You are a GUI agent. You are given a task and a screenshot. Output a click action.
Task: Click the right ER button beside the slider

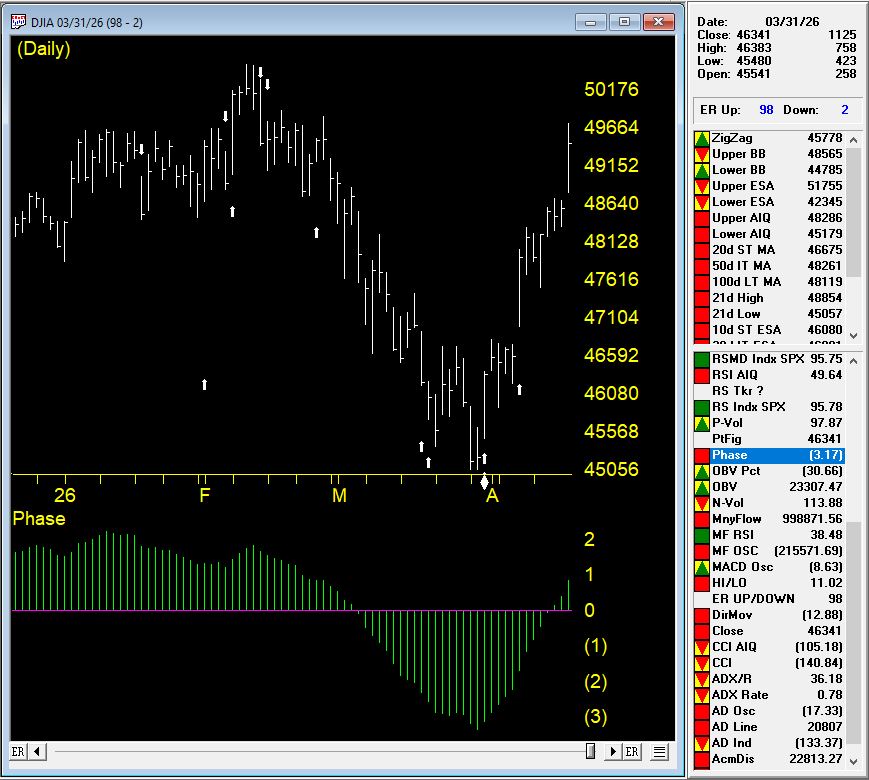pos(632,751)
